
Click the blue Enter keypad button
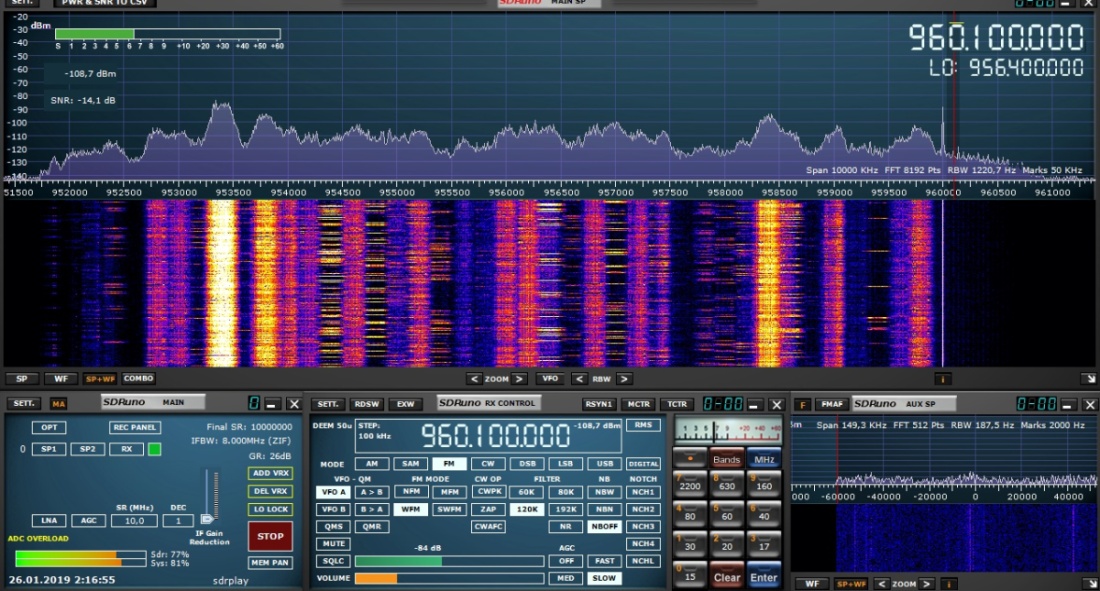pos(763,577)
